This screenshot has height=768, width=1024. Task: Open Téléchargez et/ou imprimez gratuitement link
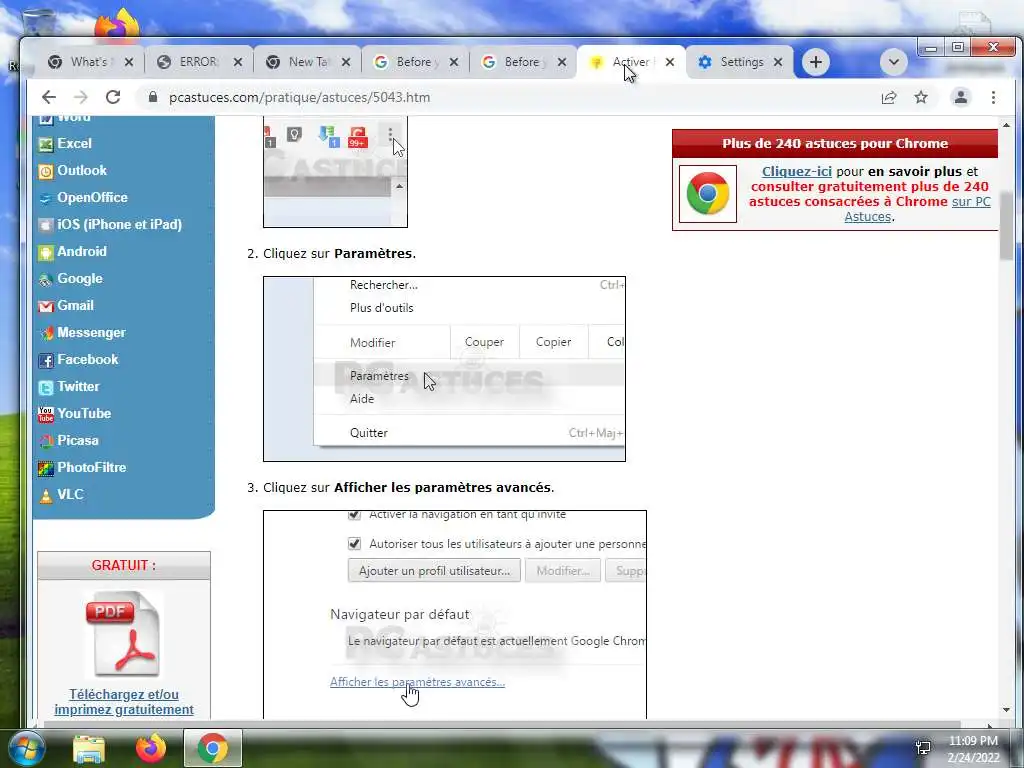click(124, 702)
